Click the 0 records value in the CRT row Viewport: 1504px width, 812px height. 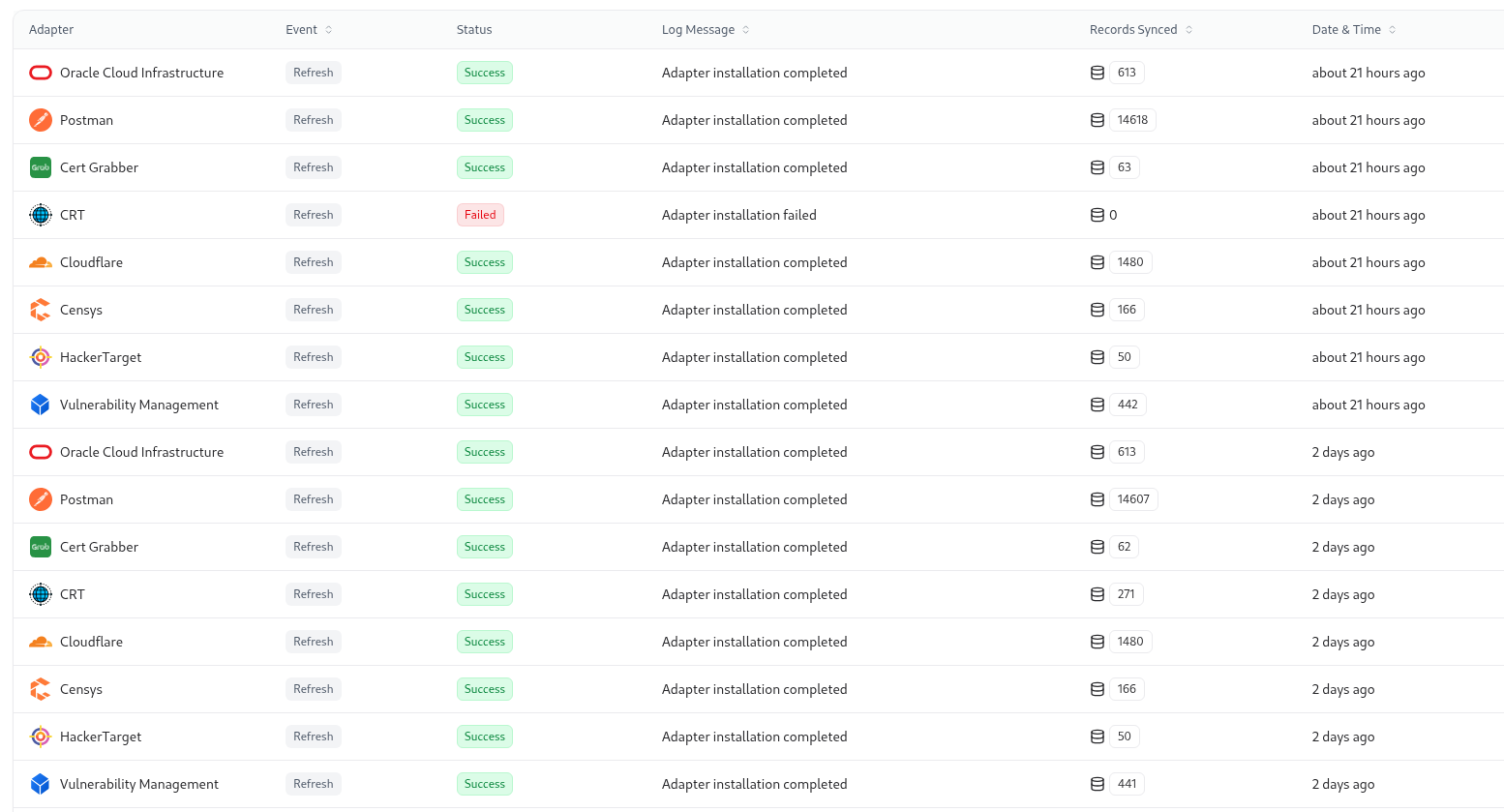[x=1113, y=215]
